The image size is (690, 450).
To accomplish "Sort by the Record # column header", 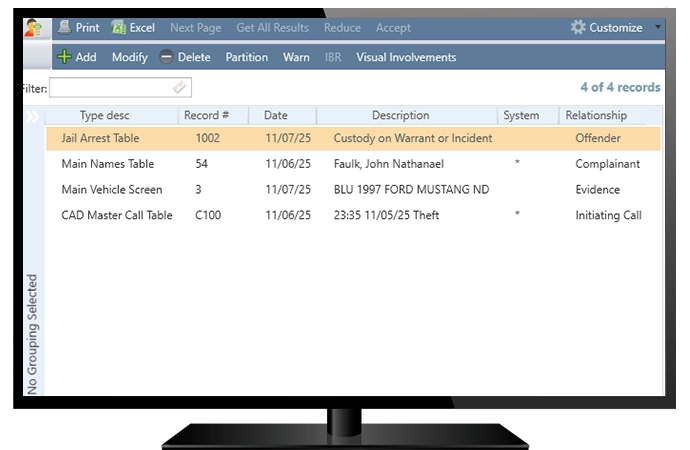I will [x=206, y=115].
